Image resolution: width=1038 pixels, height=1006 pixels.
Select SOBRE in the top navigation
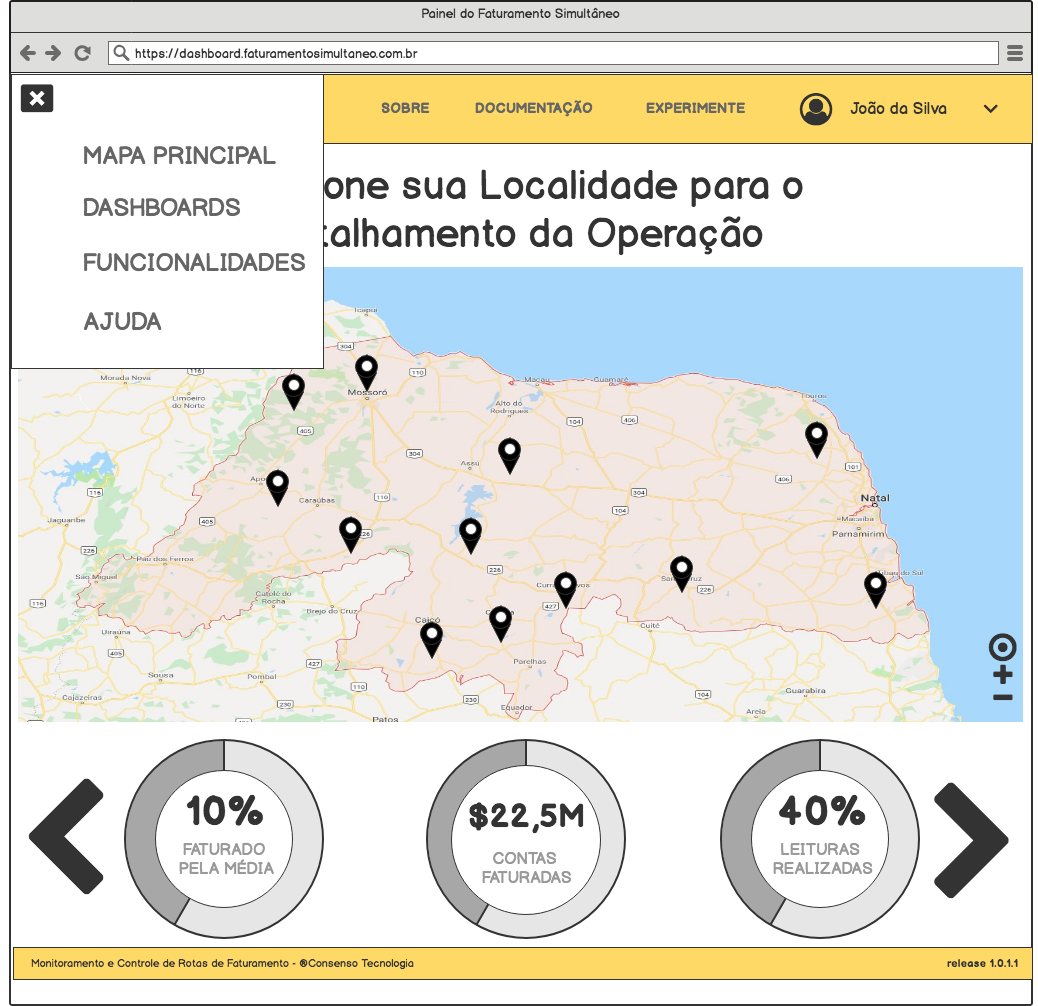tap(405, 108)
